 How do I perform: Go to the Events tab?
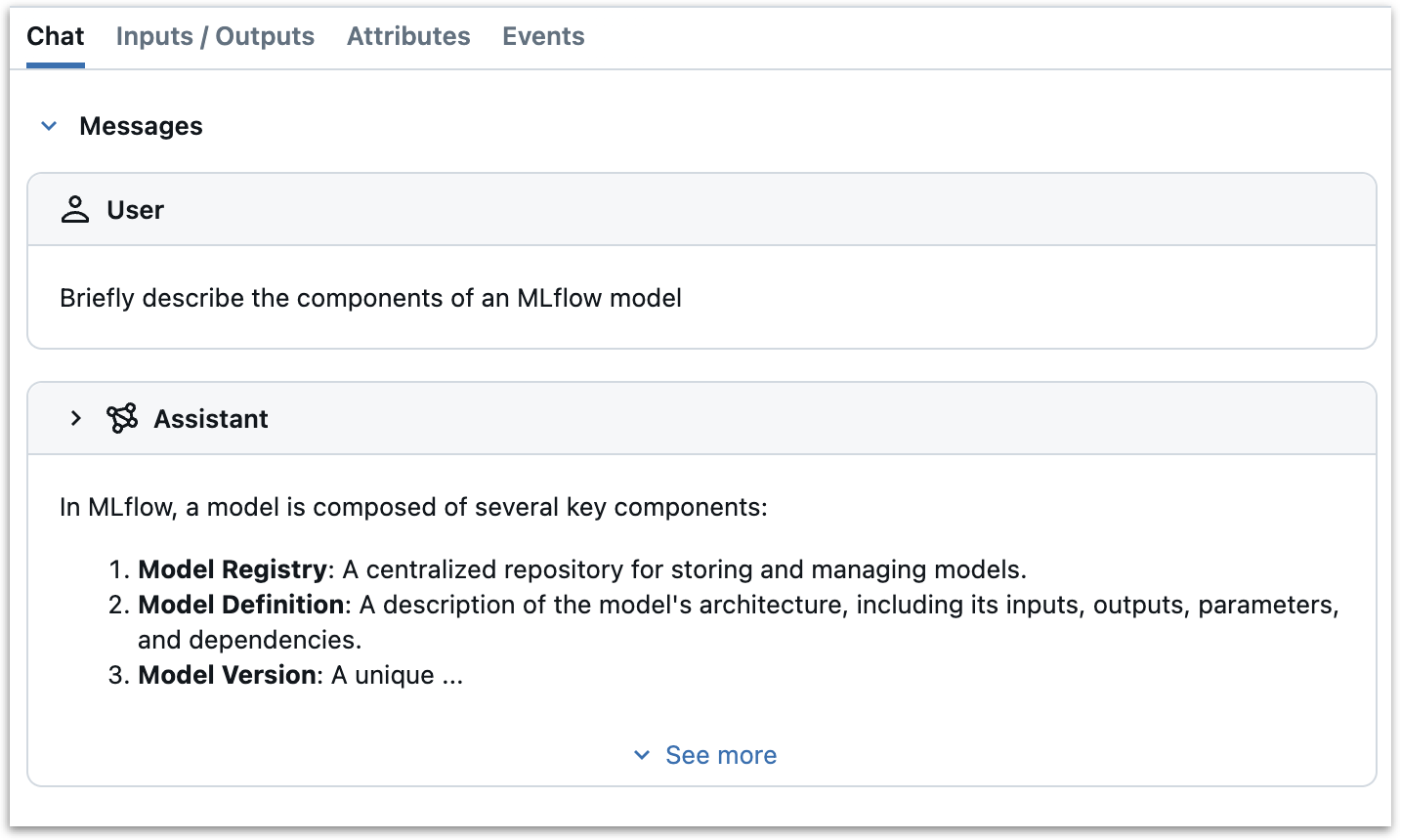click(x=543, y=36)
